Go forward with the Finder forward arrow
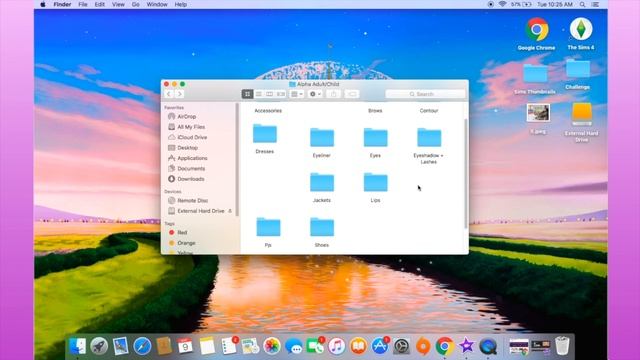Screen dimensions: 640x360 tap(179, 94)
